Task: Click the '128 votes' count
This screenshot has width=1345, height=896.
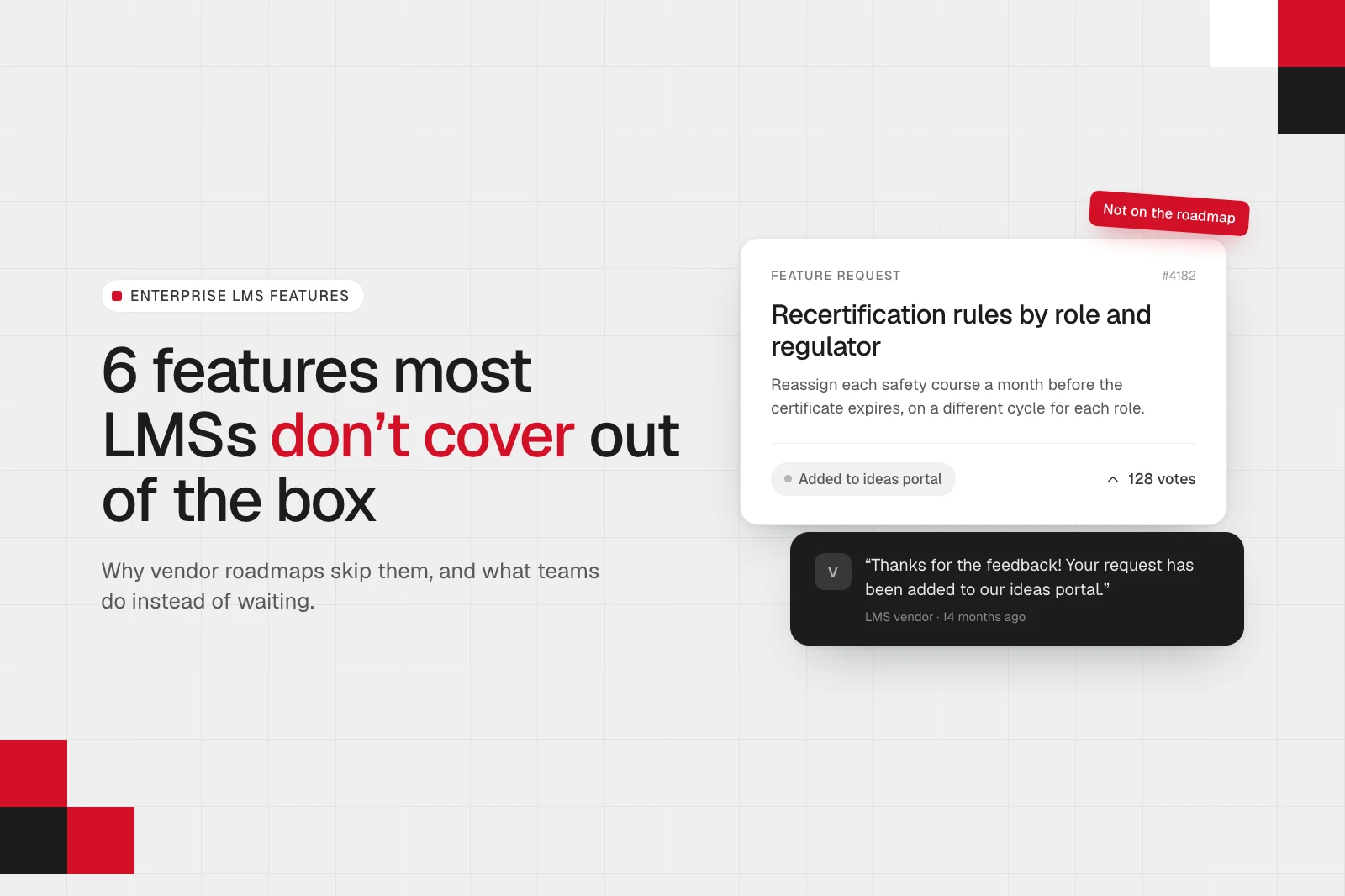Action: click(1162, 479)
